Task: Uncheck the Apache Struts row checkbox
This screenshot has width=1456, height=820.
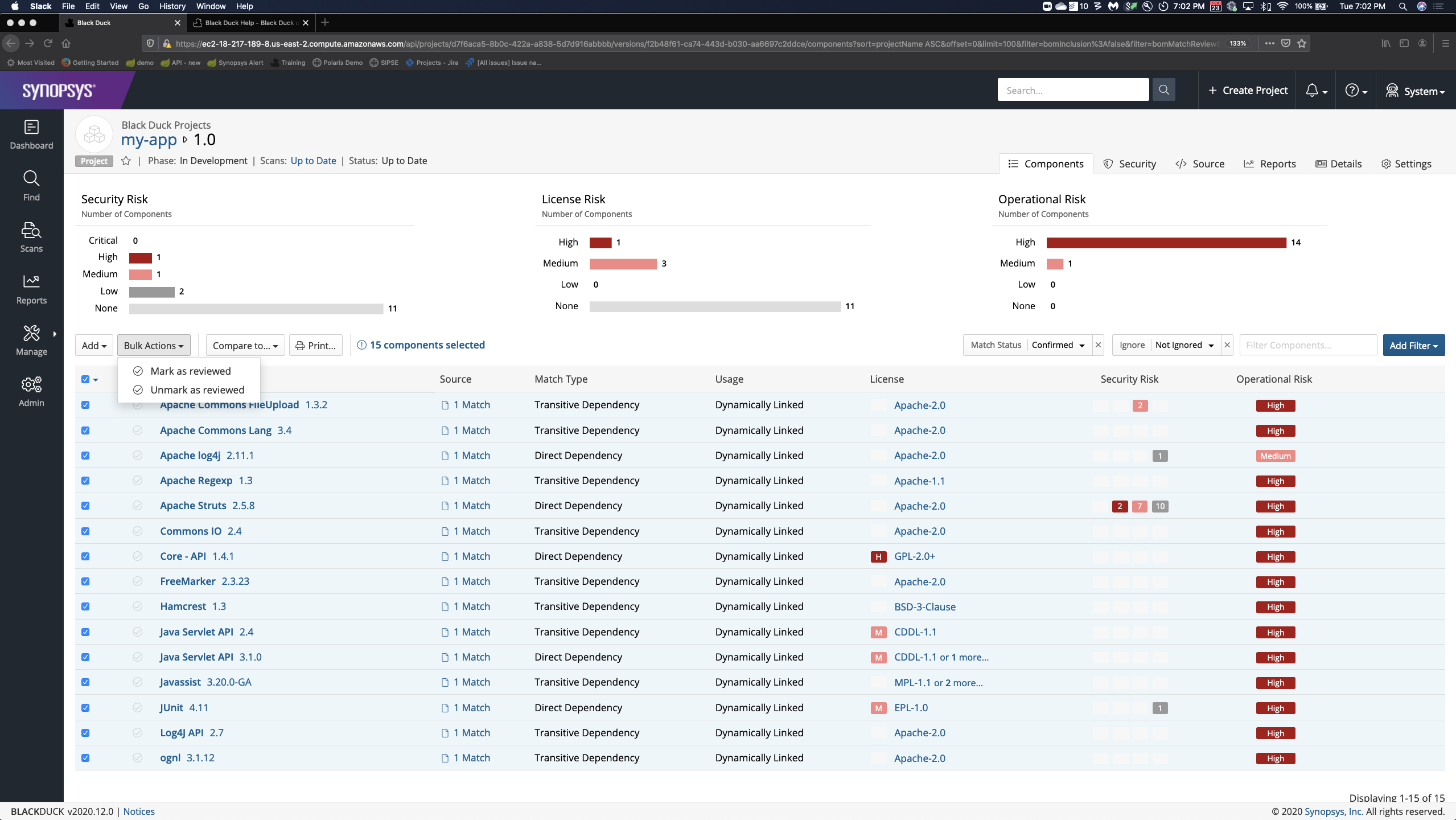Action: [x=85, y=506]
